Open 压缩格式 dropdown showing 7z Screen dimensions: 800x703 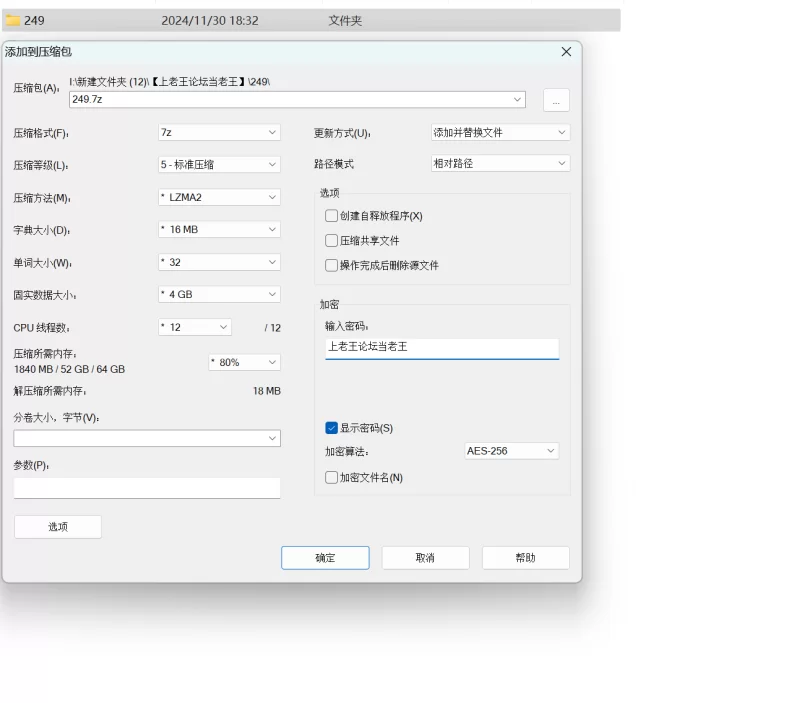[219, 133]
